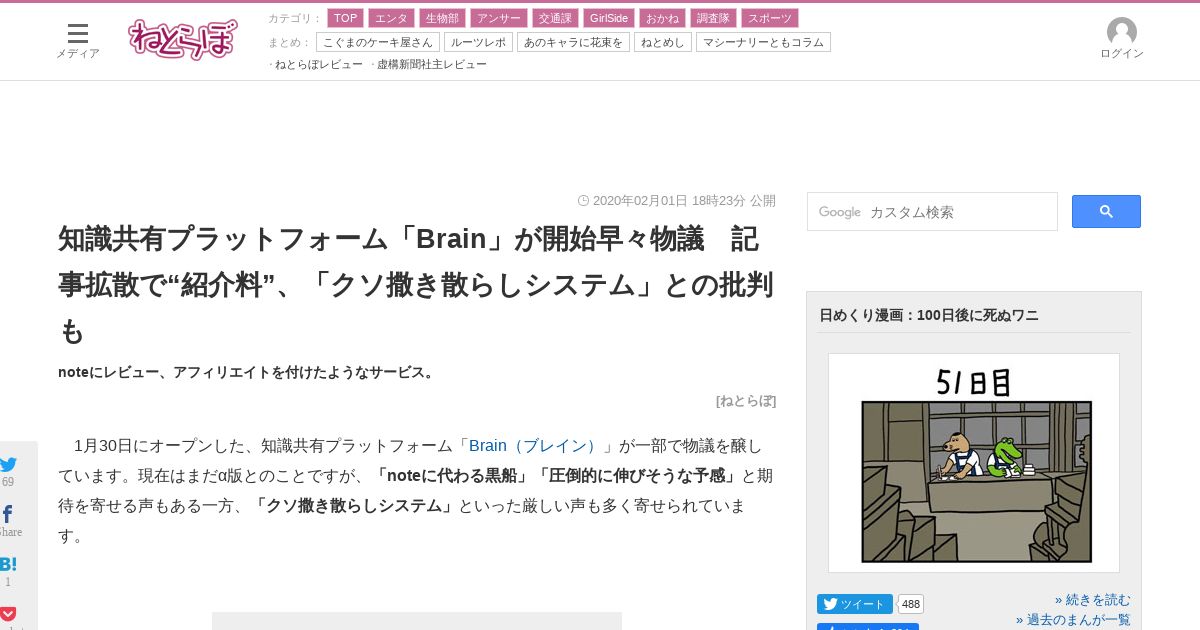Share via Facebook icon in left sidebar

coord(8,514)
